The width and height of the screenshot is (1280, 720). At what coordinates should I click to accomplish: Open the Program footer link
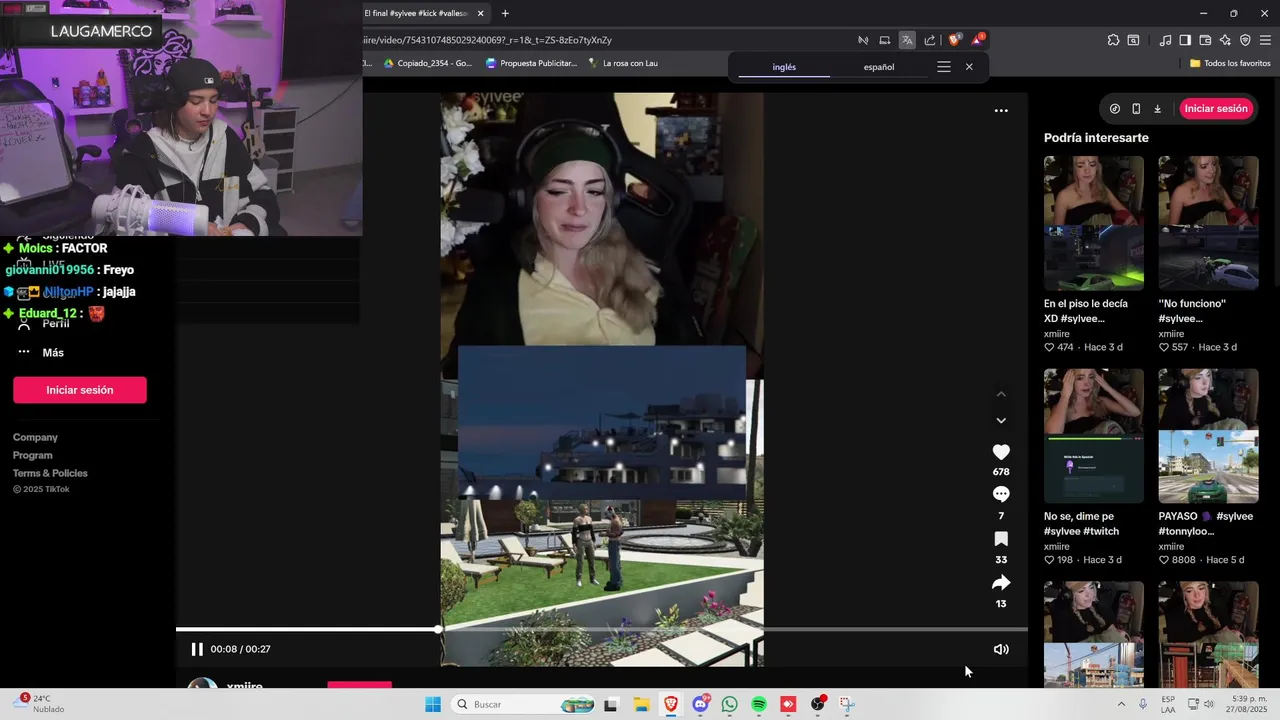pyautogui.click(x=33, y=455)
